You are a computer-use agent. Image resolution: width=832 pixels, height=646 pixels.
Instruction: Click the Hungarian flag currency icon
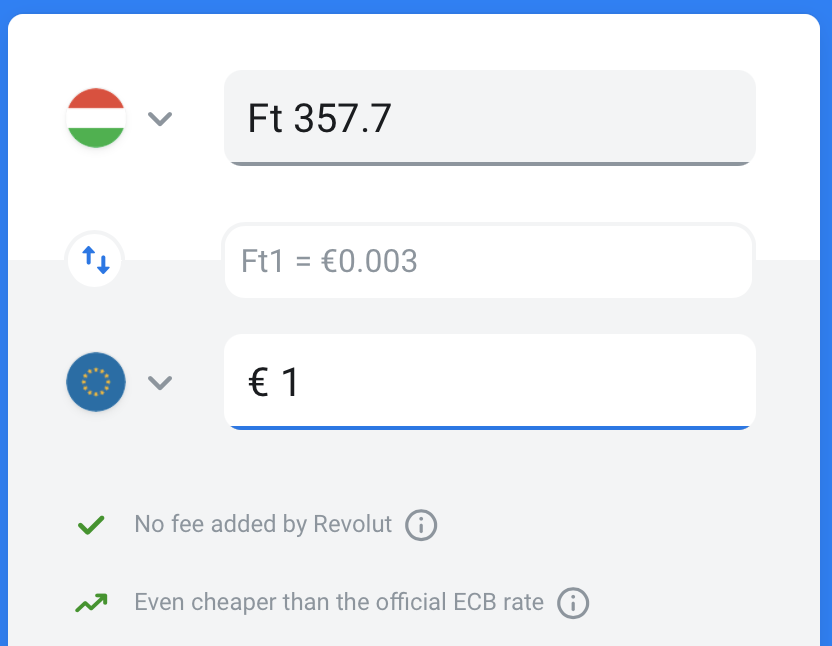tap(96, 118)
